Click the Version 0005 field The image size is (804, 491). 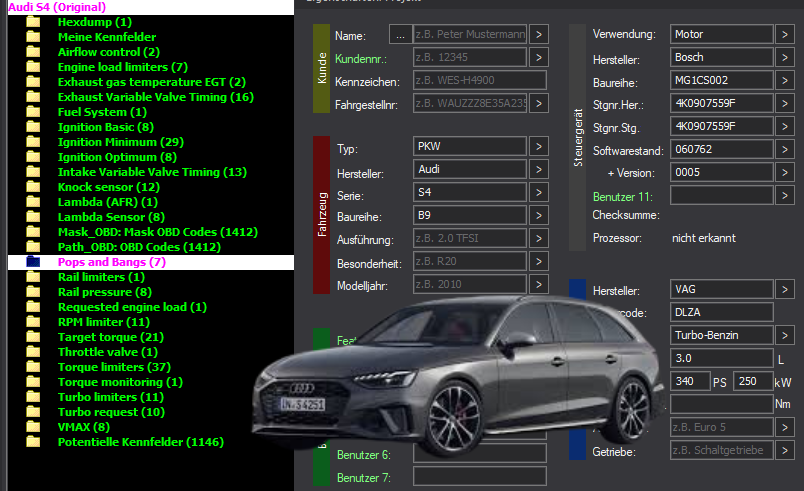pos(722,172)
